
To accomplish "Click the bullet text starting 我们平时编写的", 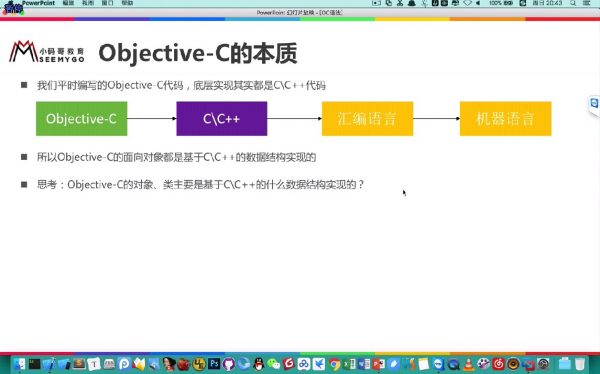I will click(181, 85).
